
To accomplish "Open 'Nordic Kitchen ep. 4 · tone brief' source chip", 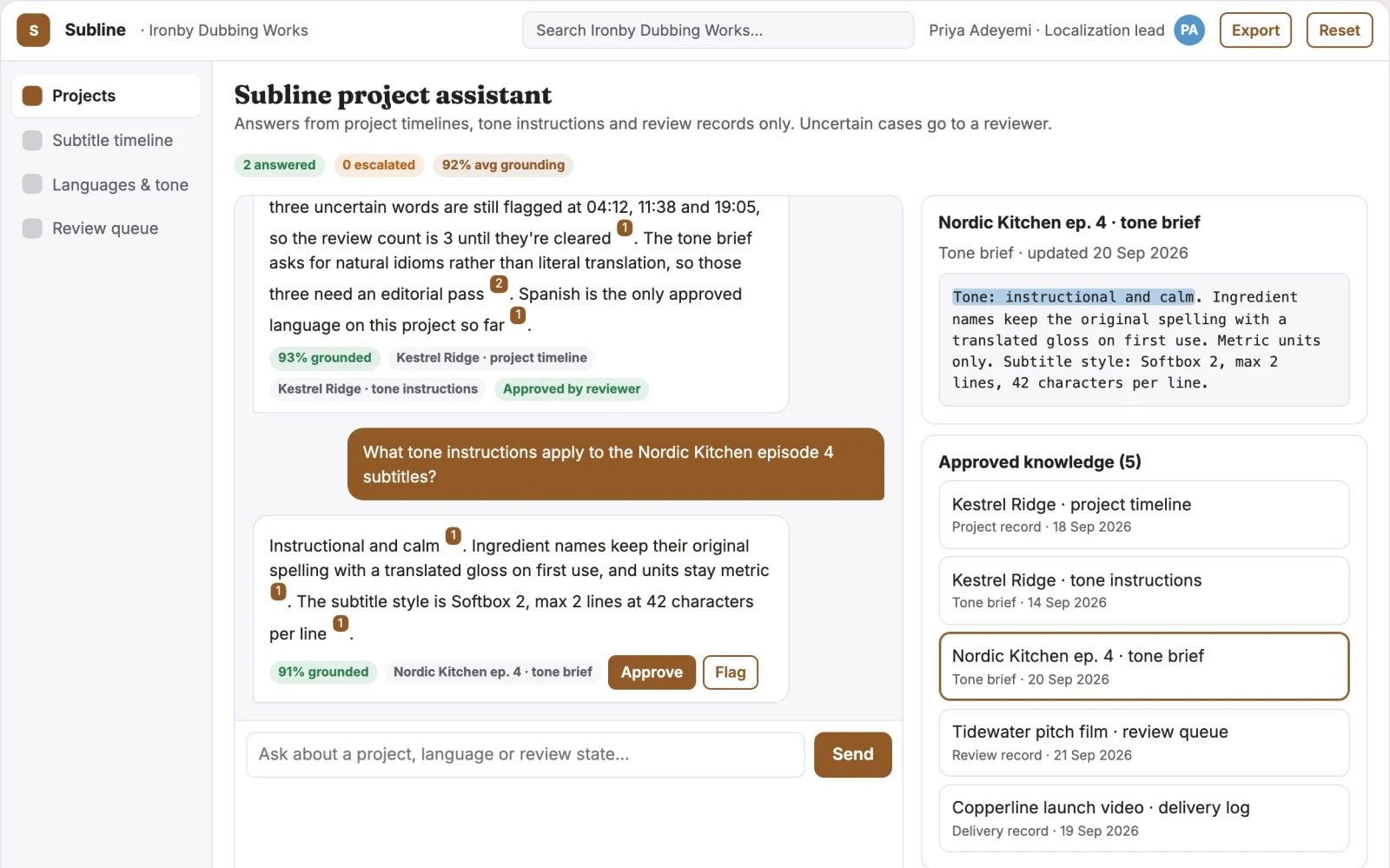I will (x=493, y=673).
